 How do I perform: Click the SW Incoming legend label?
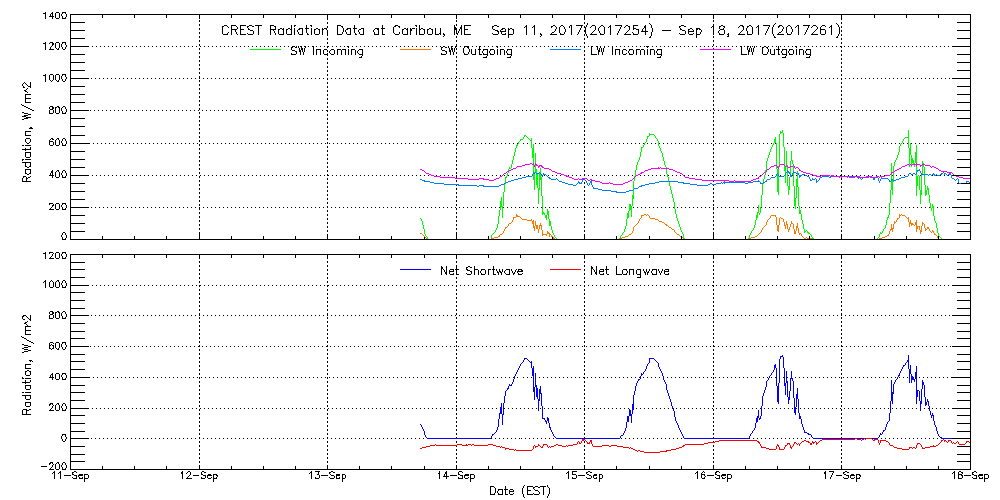click(321, 51)
